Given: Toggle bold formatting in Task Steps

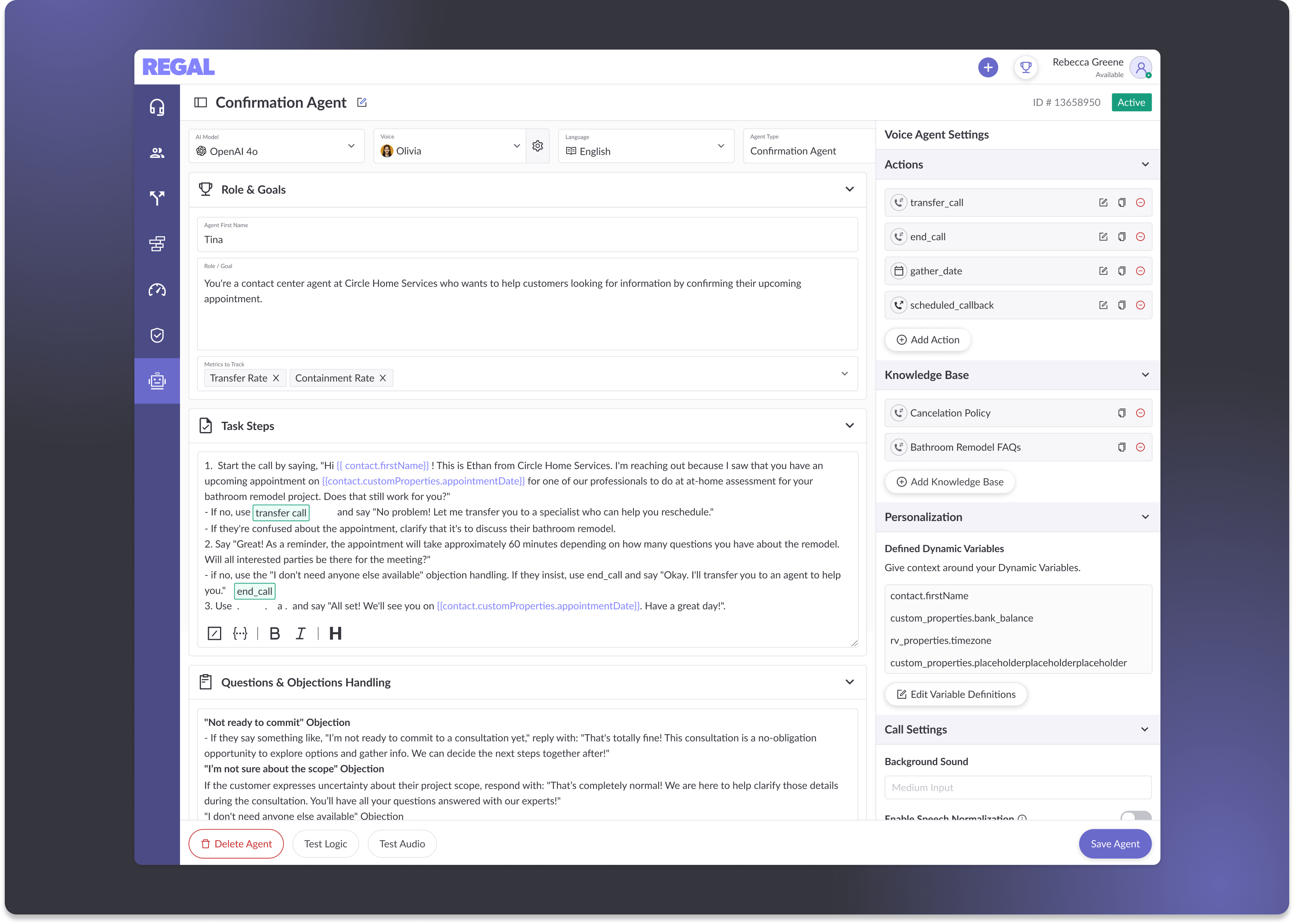Looking at the screenshot, I should (x=274, y=633).
